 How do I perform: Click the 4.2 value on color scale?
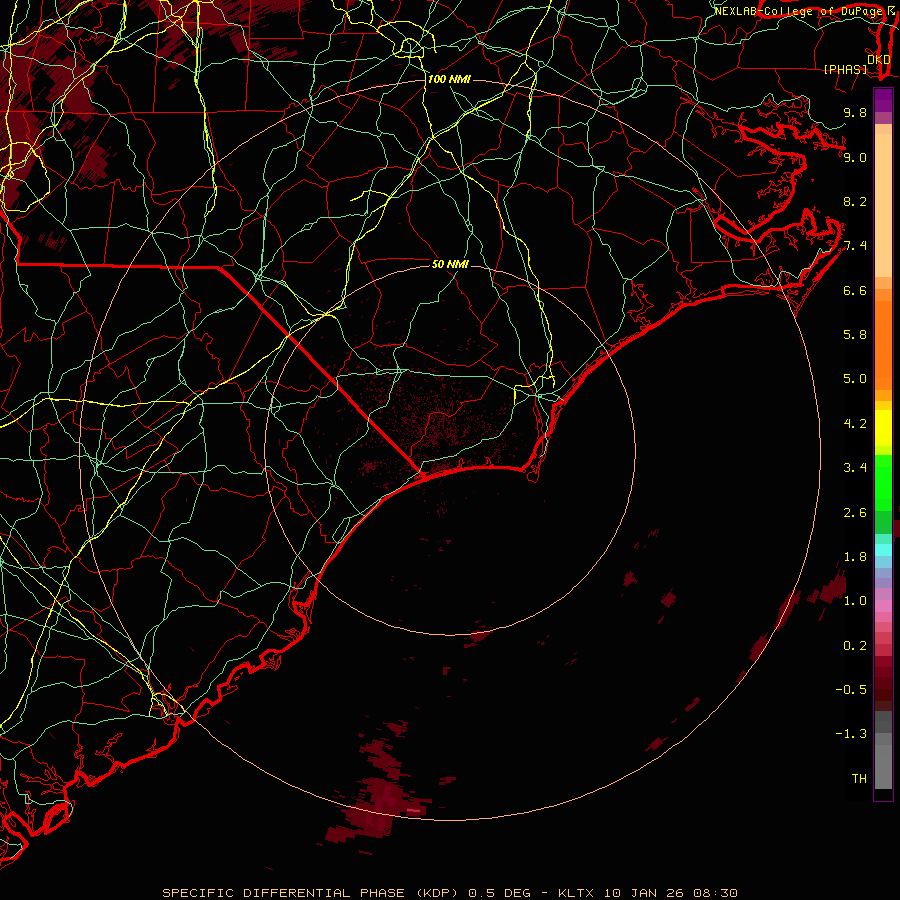tap(855, 424)
